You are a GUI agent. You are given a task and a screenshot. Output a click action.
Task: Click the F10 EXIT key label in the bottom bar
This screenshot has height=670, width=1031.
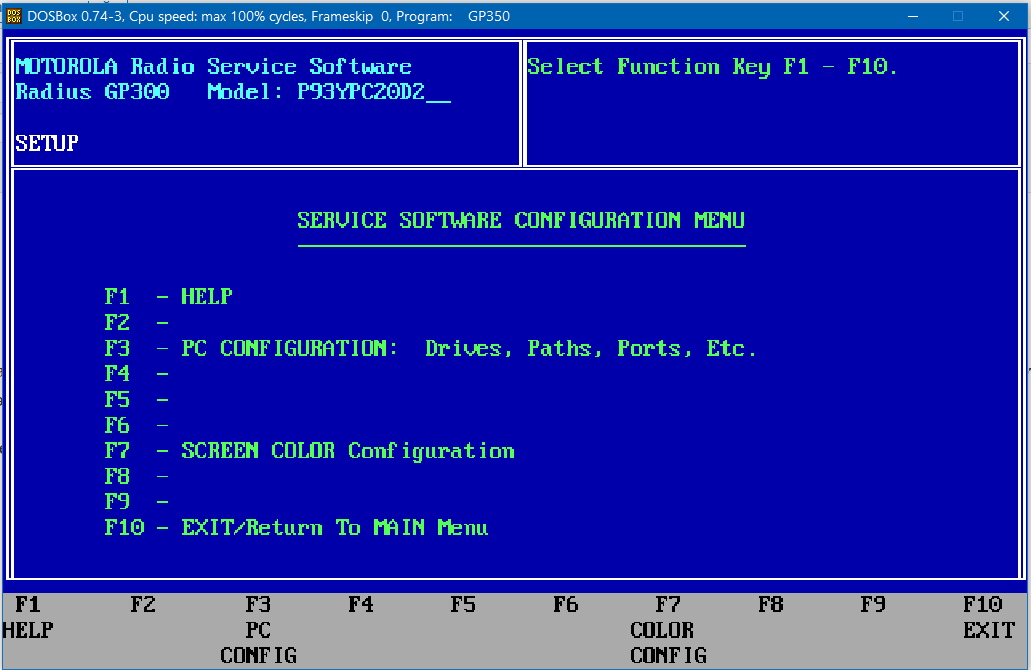tap(989, 617)
